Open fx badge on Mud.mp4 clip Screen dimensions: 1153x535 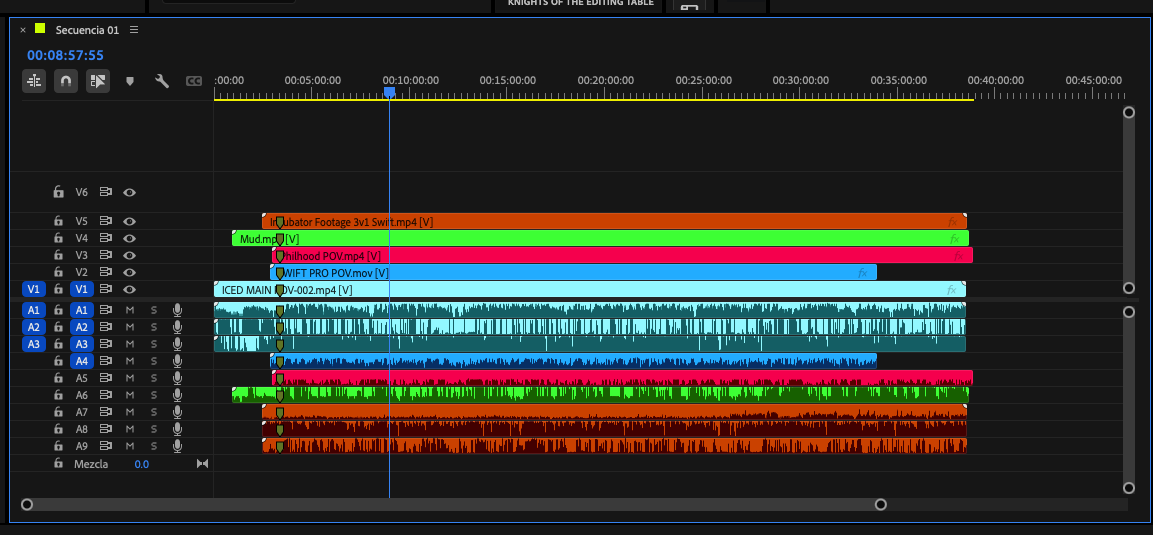point(955,238)
